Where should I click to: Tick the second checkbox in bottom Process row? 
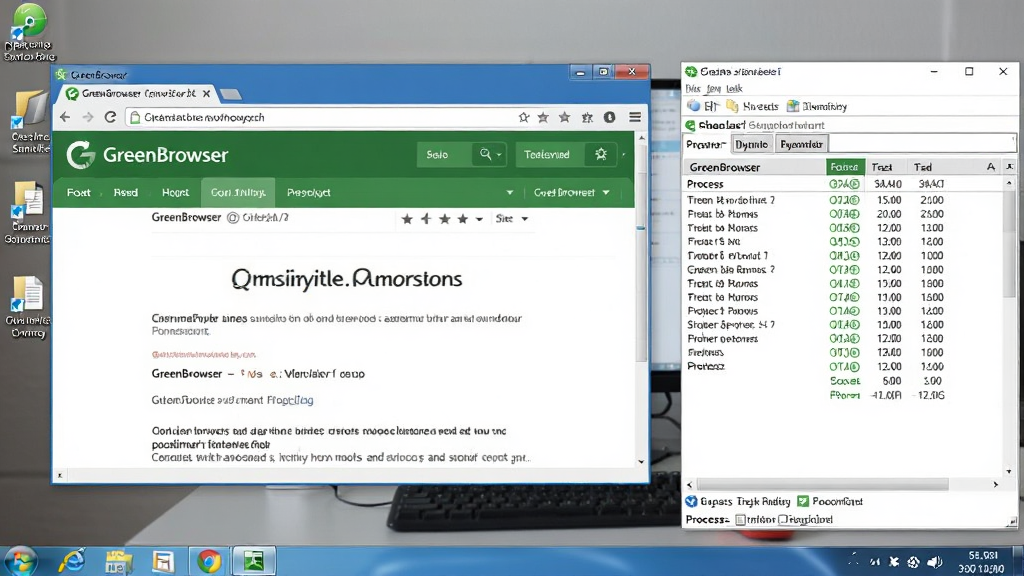[x=782, y=520]
